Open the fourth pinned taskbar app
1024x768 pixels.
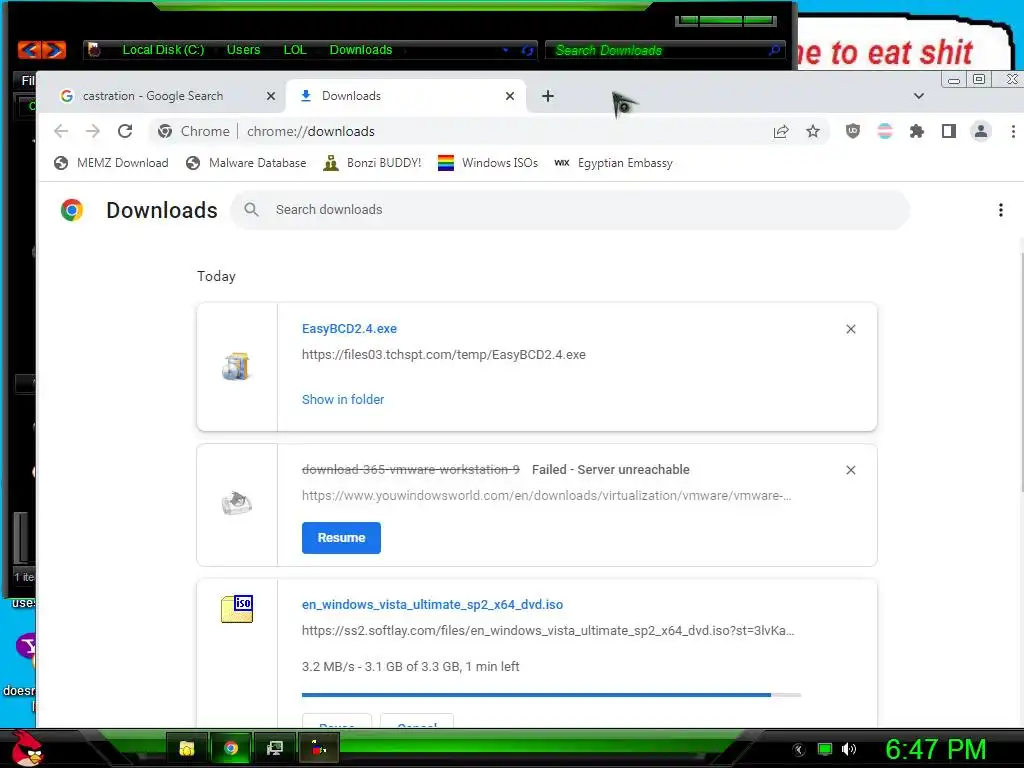tap(319, 748)
